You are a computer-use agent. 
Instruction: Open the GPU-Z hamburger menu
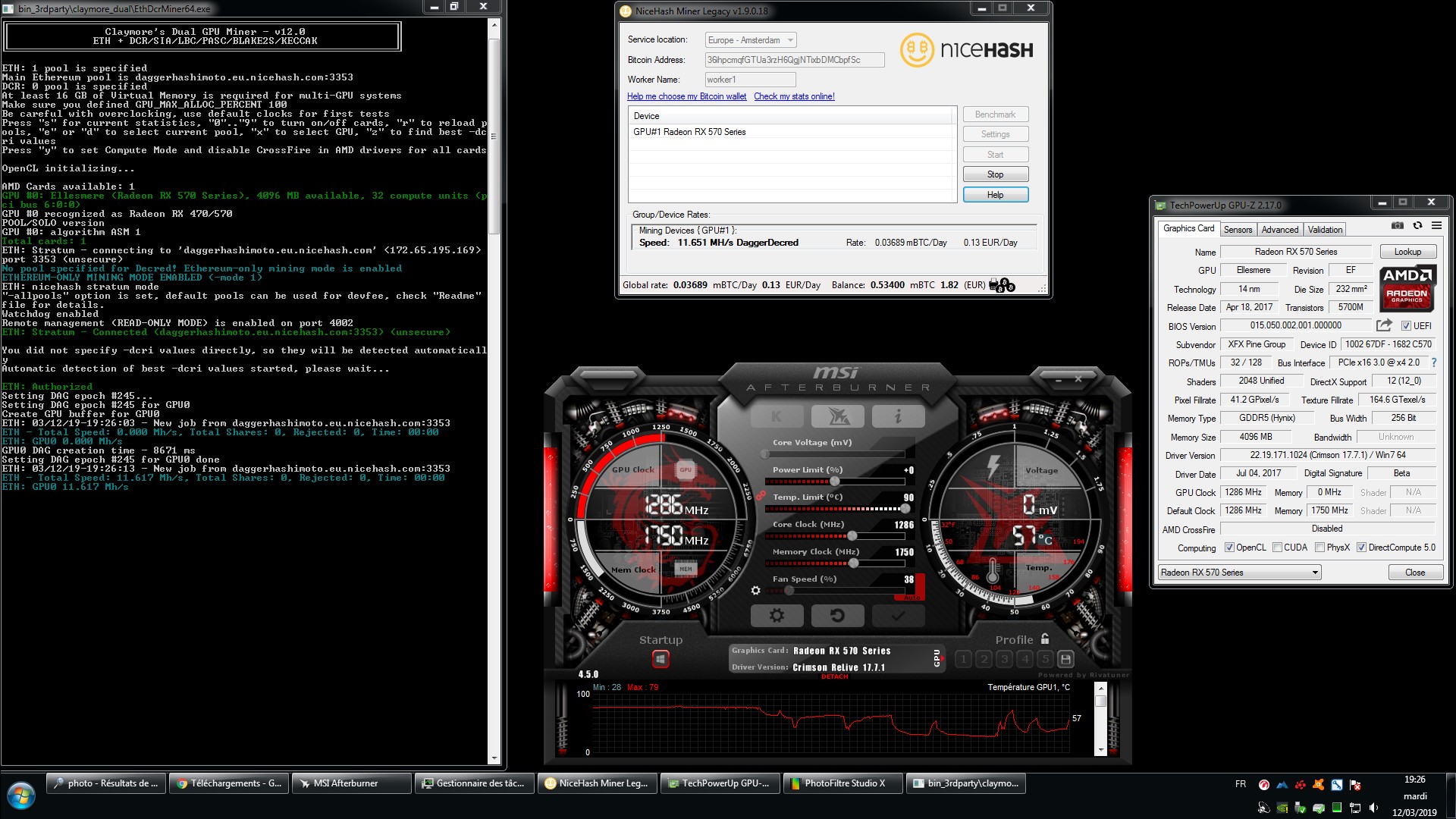pyautogui.click(x=1436, y=225)
